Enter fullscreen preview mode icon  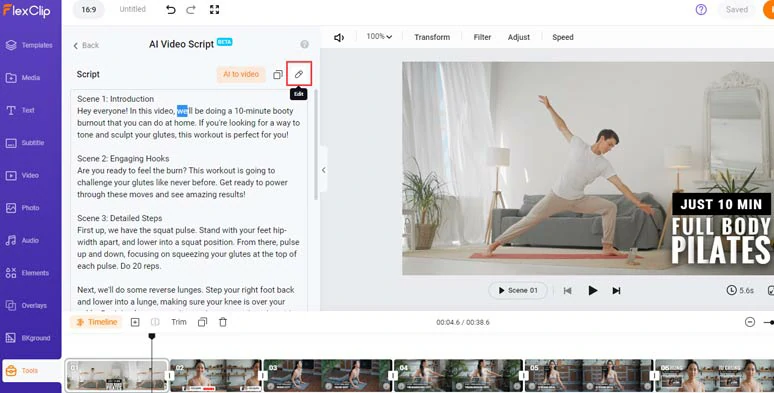pos(214,9)
